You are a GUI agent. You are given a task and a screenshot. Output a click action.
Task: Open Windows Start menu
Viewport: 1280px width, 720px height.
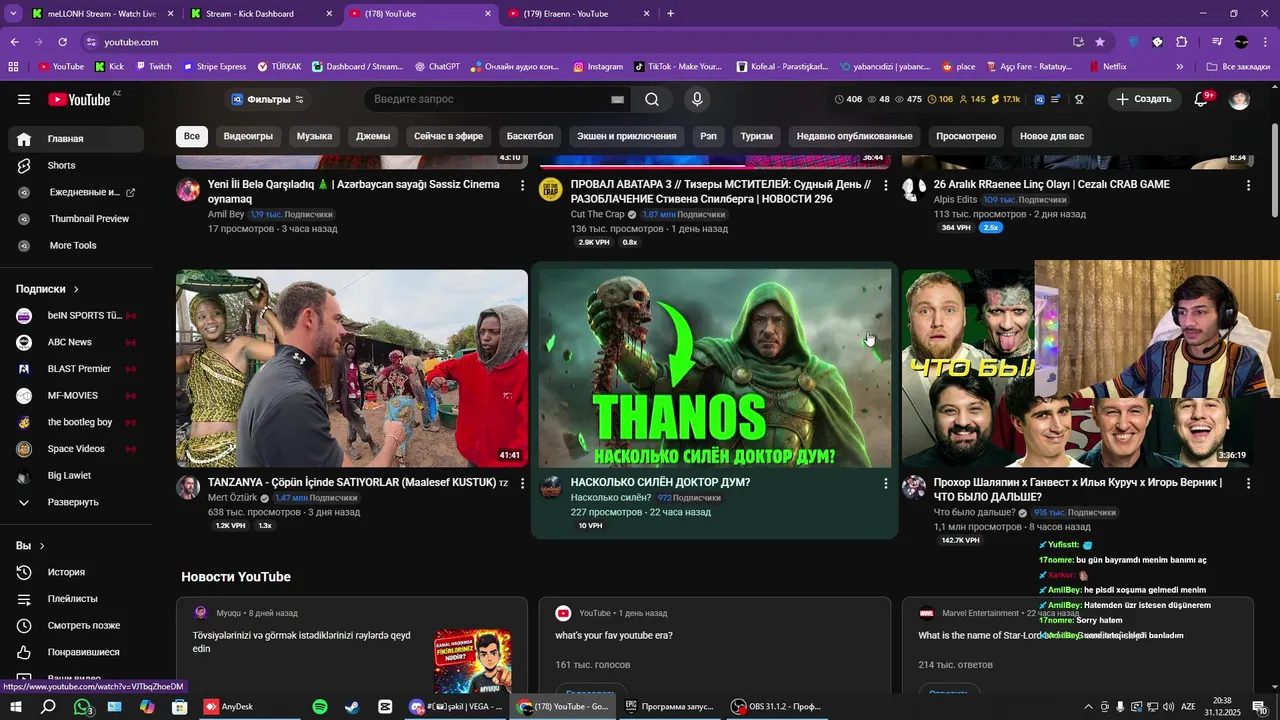pos(16,707)
